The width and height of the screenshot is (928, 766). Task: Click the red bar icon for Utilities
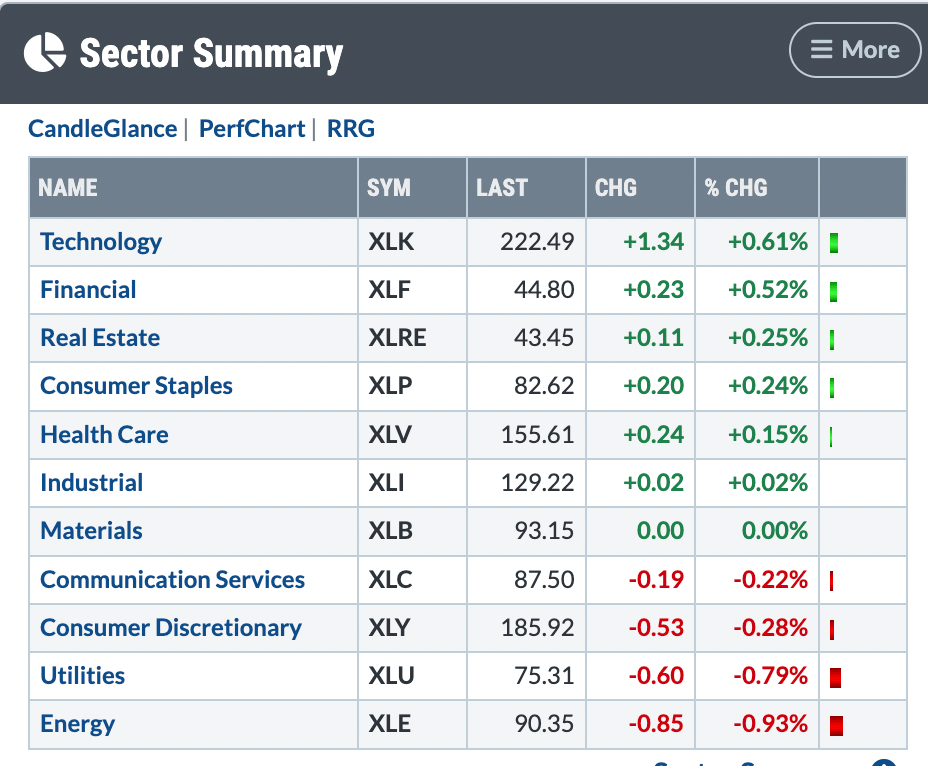pyautogui.click(x=835, y=677)
